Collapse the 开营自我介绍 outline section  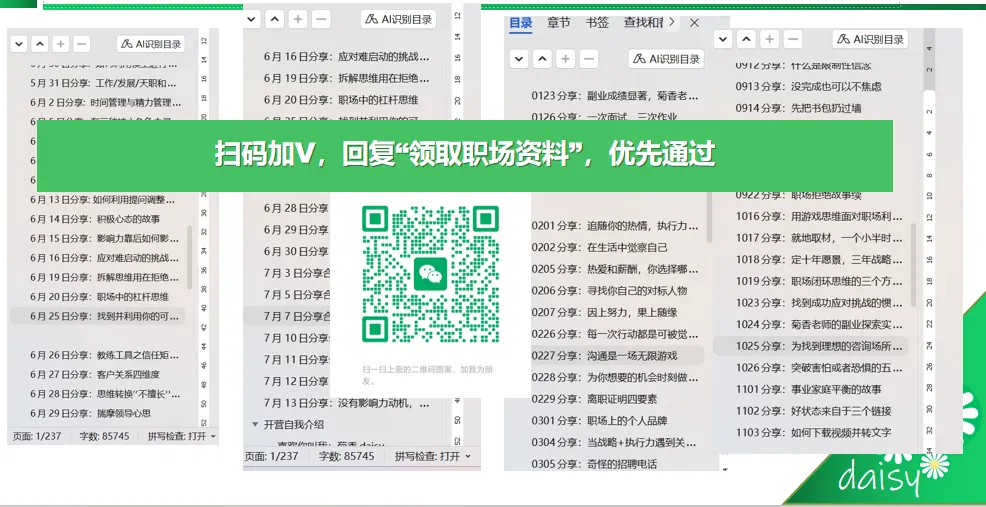pos(255,424)
